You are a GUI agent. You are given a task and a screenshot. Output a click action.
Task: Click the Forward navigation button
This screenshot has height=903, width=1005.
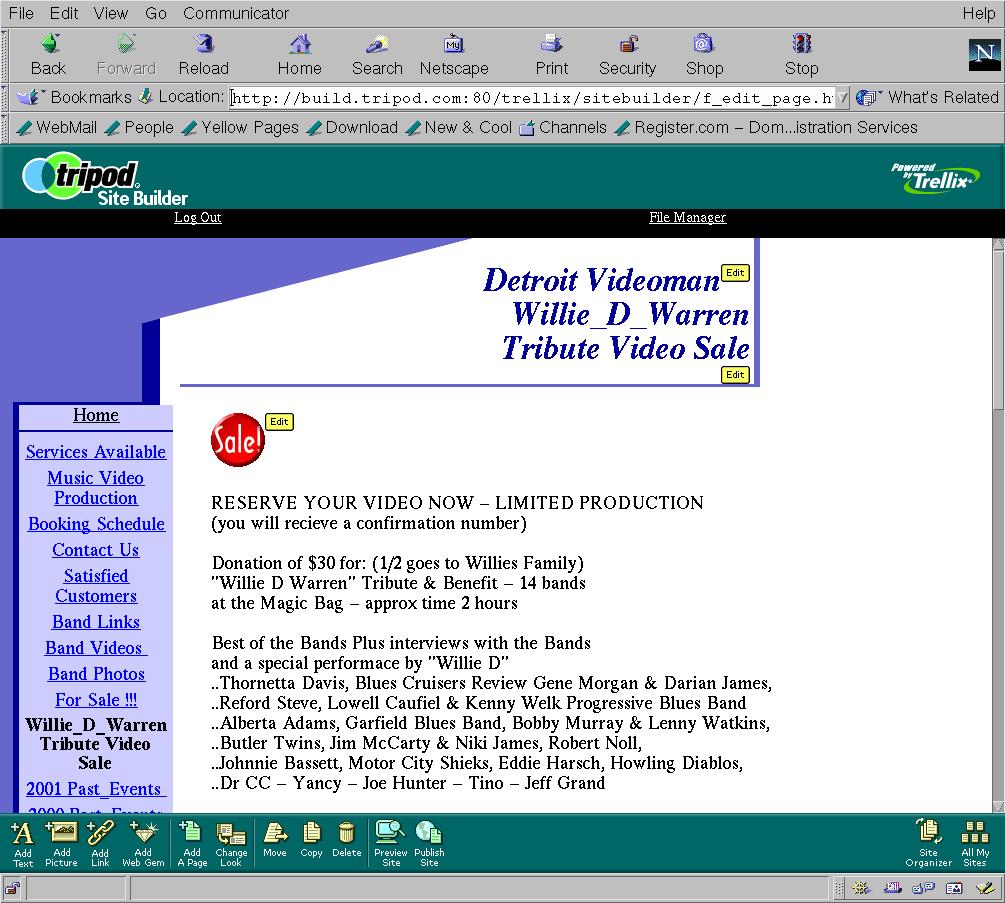(x=126, y=55)
